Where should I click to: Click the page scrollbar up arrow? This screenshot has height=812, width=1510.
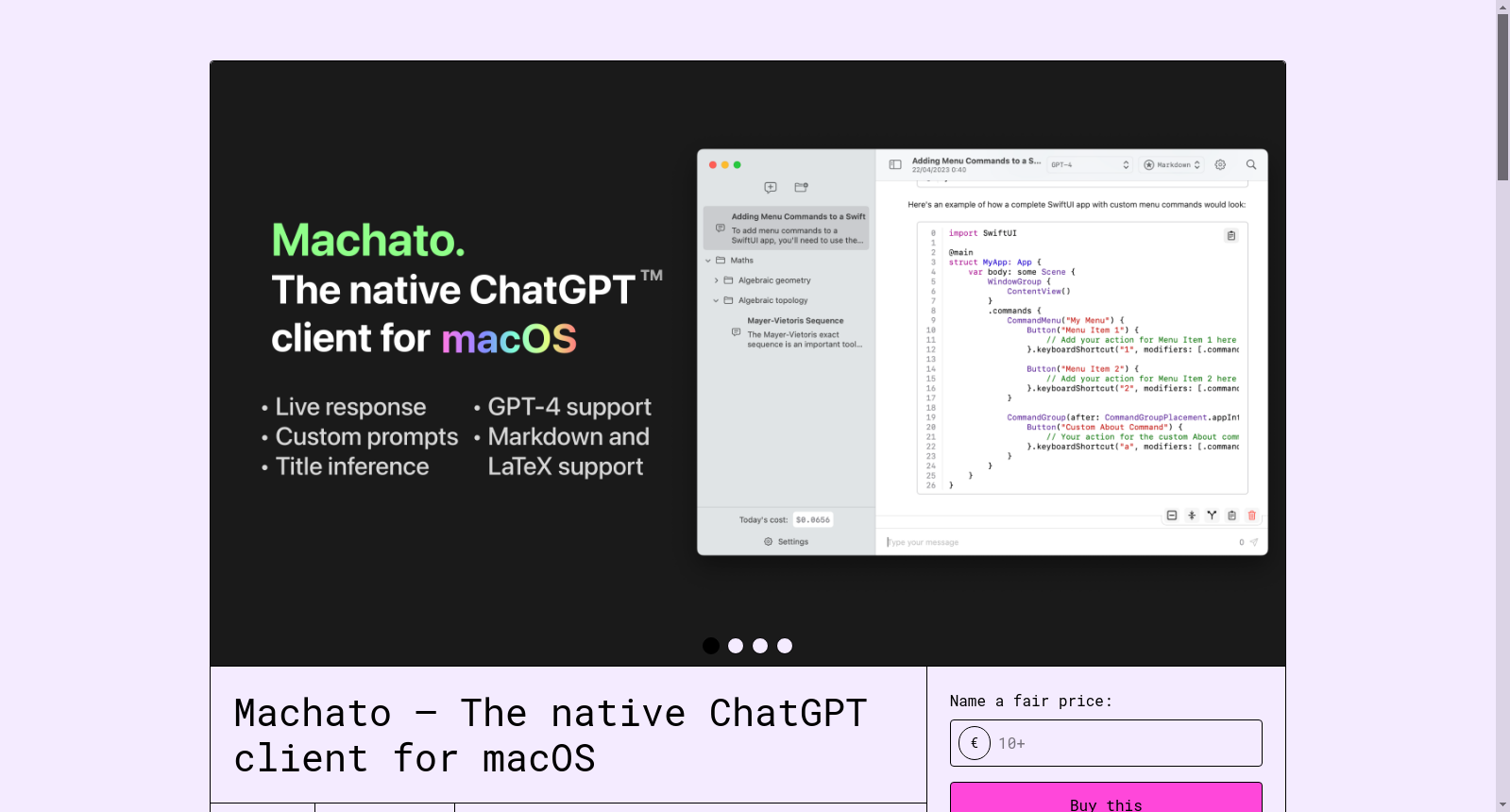point(1502,7)
